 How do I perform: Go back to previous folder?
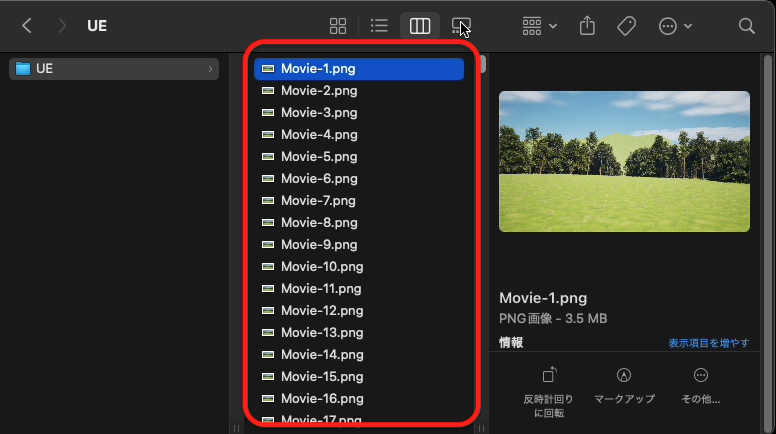(27, 26)
